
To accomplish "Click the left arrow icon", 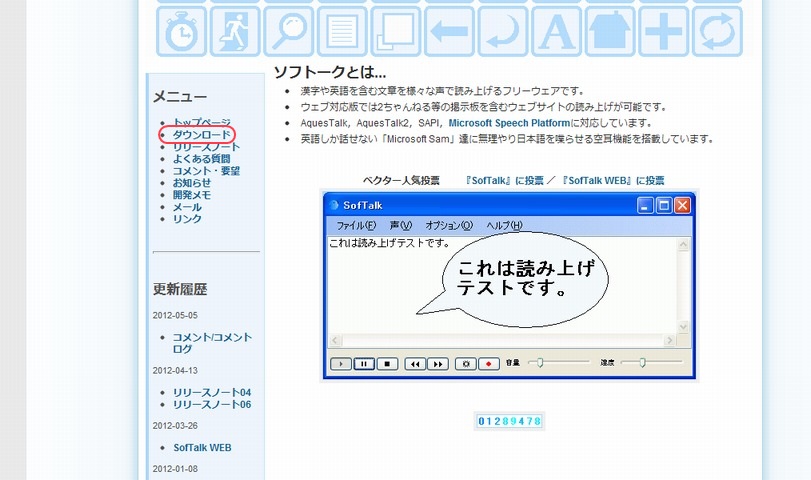I will click(x=449, y=31).
